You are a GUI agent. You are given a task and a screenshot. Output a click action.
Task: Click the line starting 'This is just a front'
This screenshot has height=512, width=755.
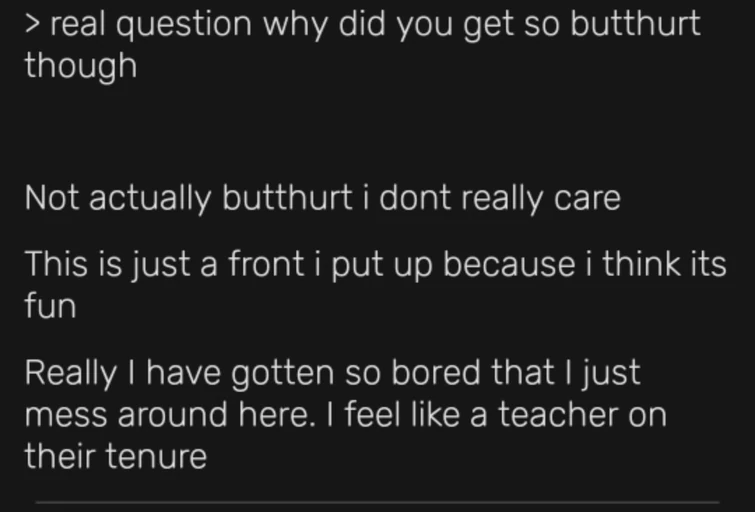click(x=376, y=264)
